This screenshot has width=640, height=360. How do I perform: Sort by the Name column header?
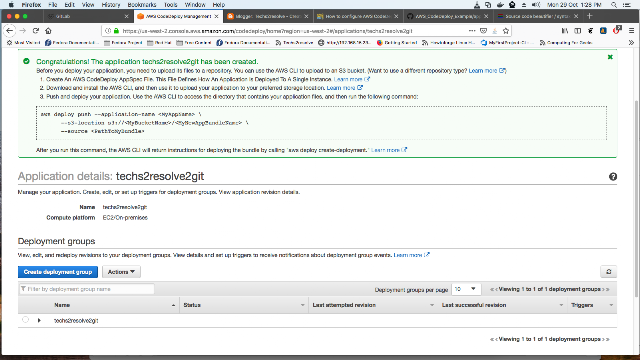(x=62, y=305)
